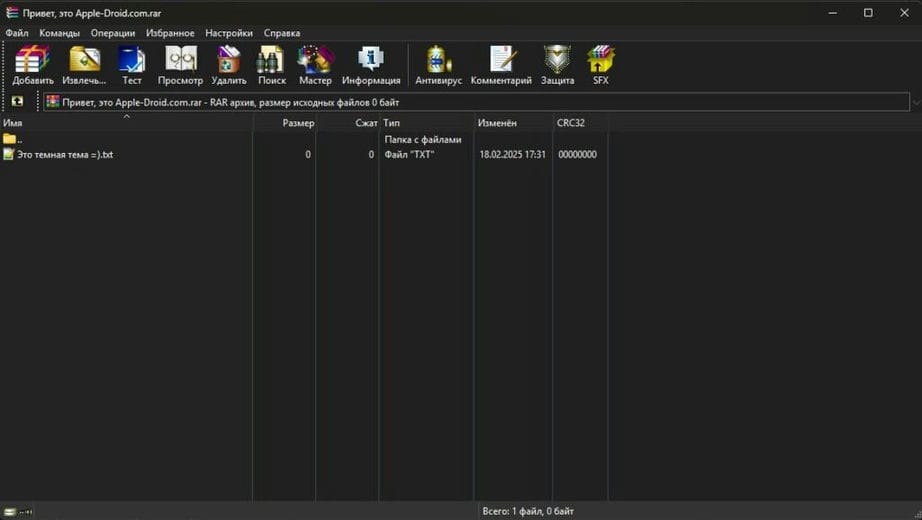Open the Файл menu
Viewport: 922px width, 520px height.
click(16, 33)
